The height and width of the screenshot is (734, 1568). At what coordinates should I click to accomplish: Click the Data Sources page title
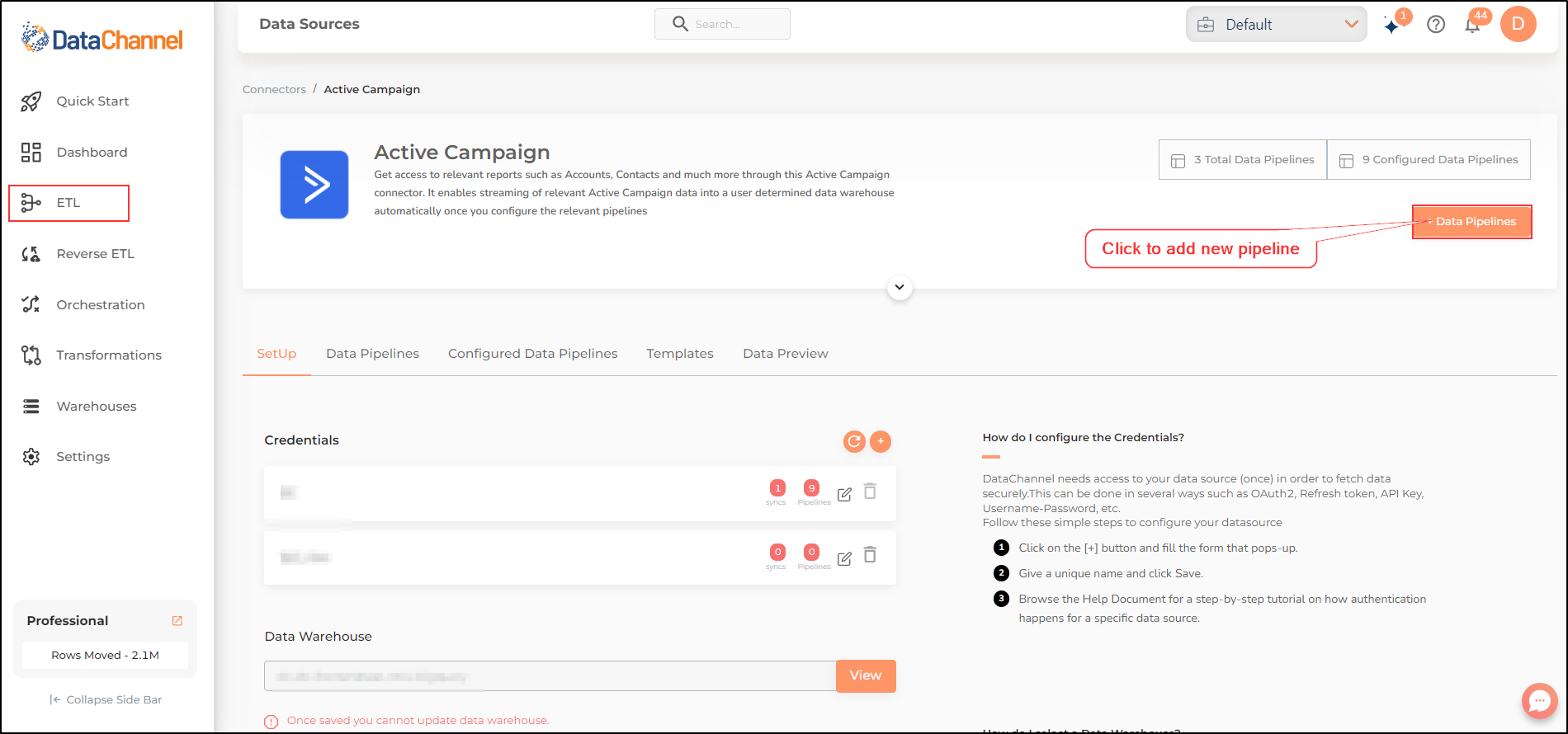pyautogui.click(x=309, y=24)
